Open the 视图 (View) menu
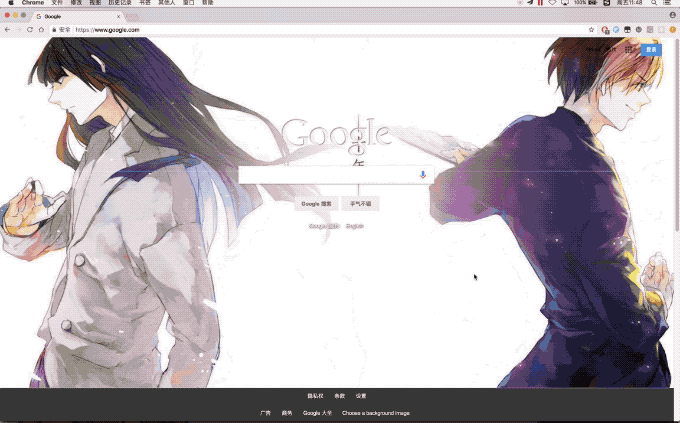 point(95,2)
